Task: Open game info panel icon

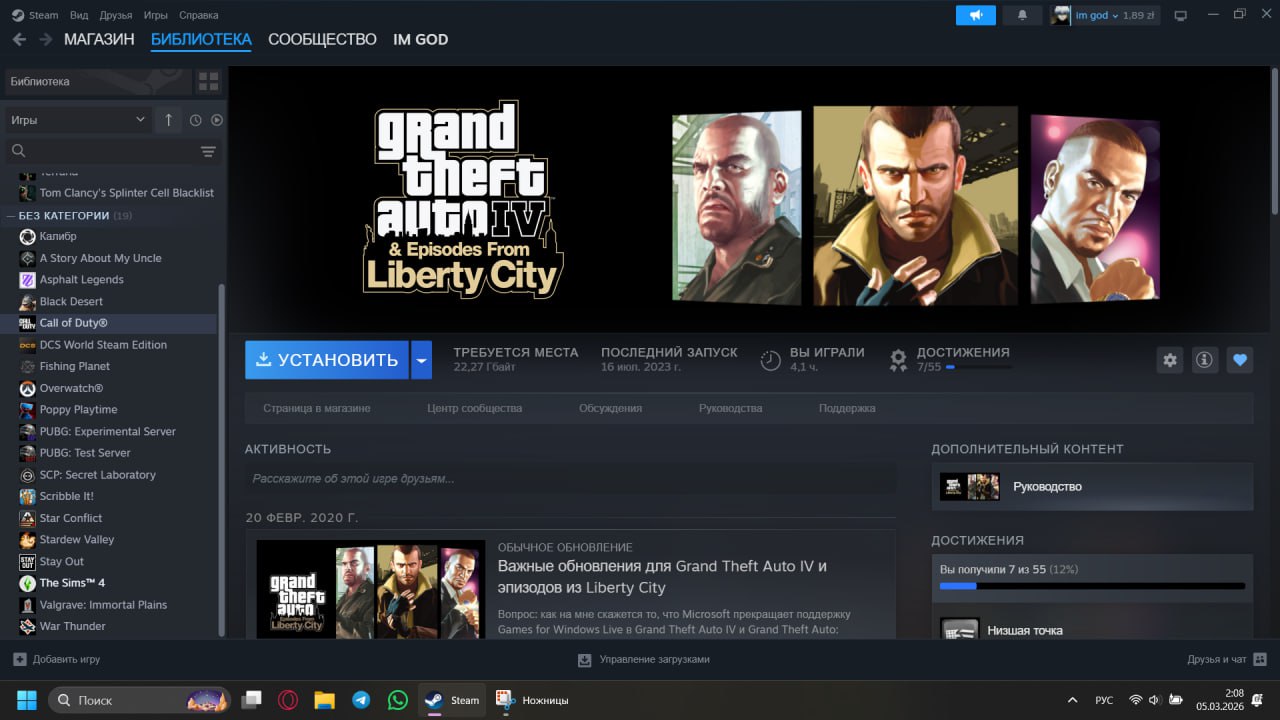Action: [x=1204, y=360]
